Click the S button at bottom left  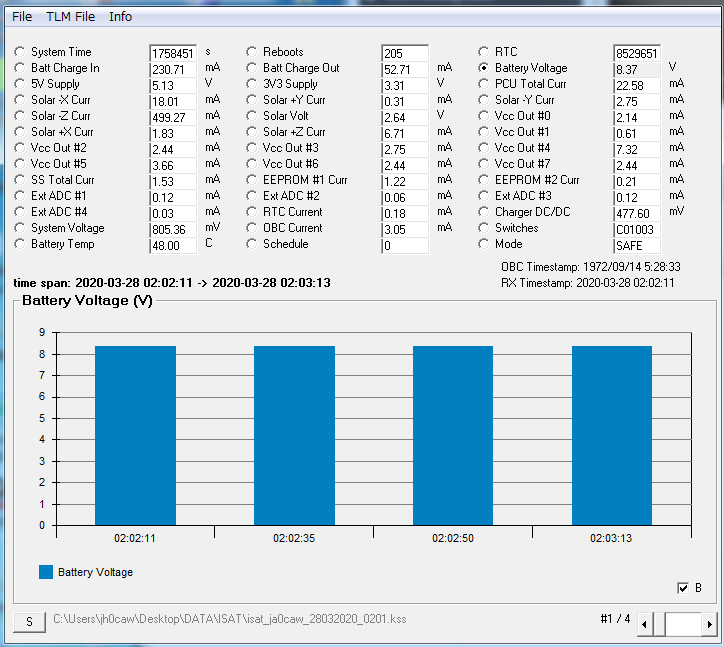tap(29, 622)
